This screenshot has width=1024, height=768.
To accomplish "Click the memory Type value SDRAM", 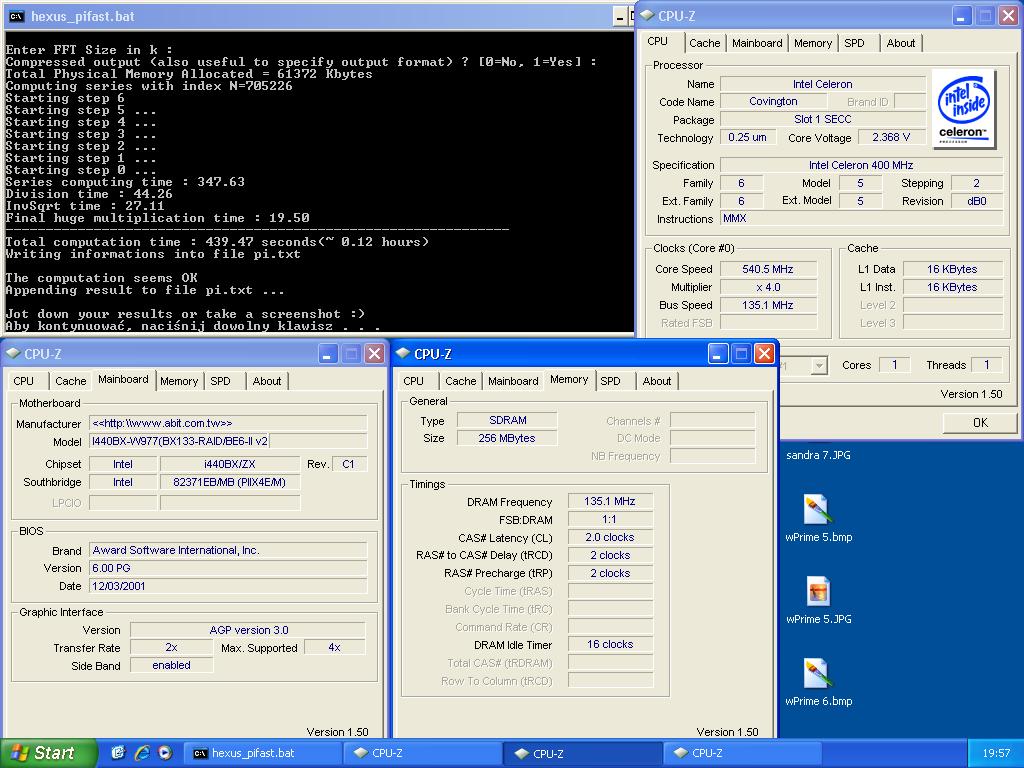I will click(x=507, y=421).
